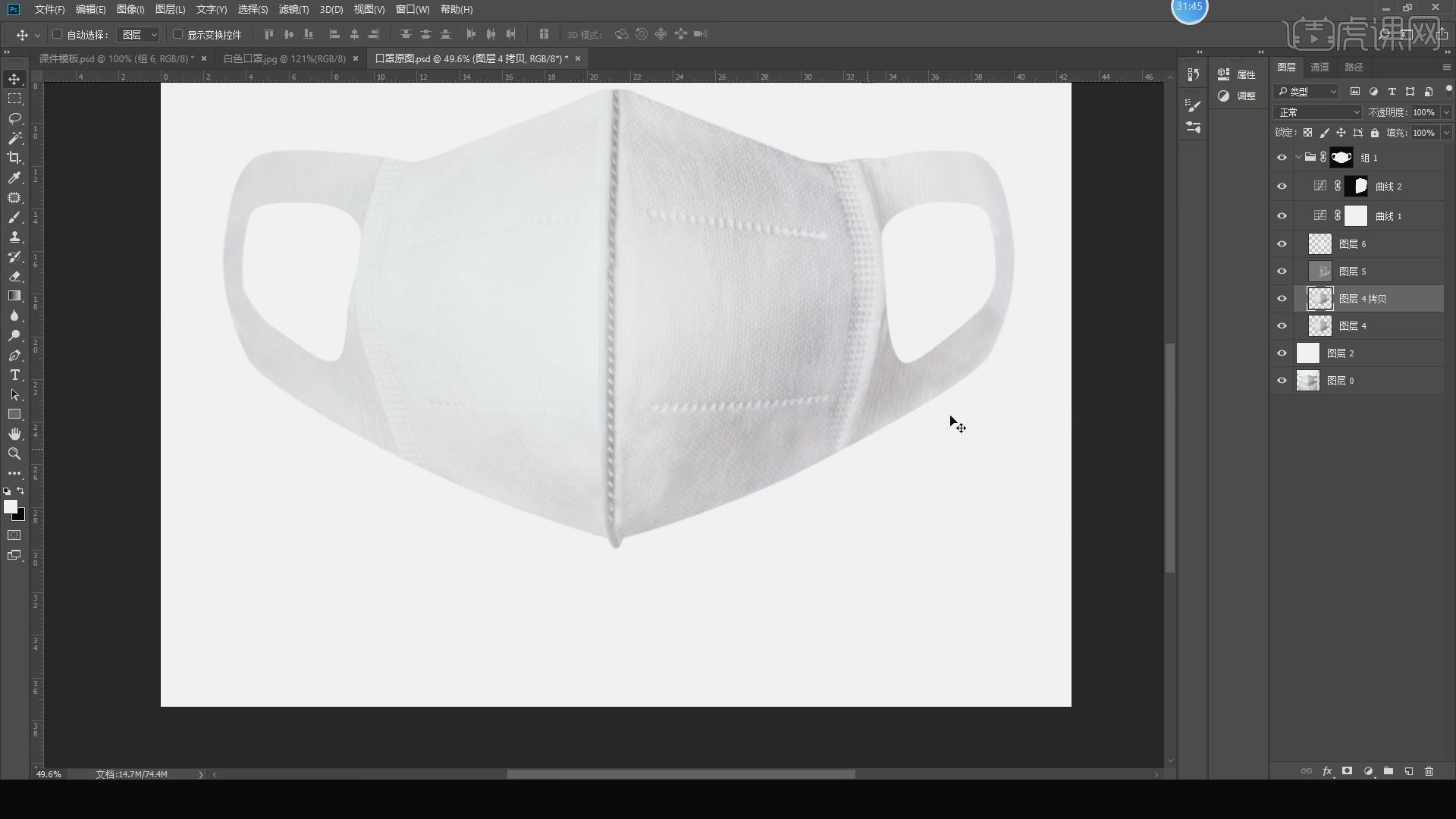Select the Gradient tool
This screenshot has height=819, width=1456.
click(14, 296)
